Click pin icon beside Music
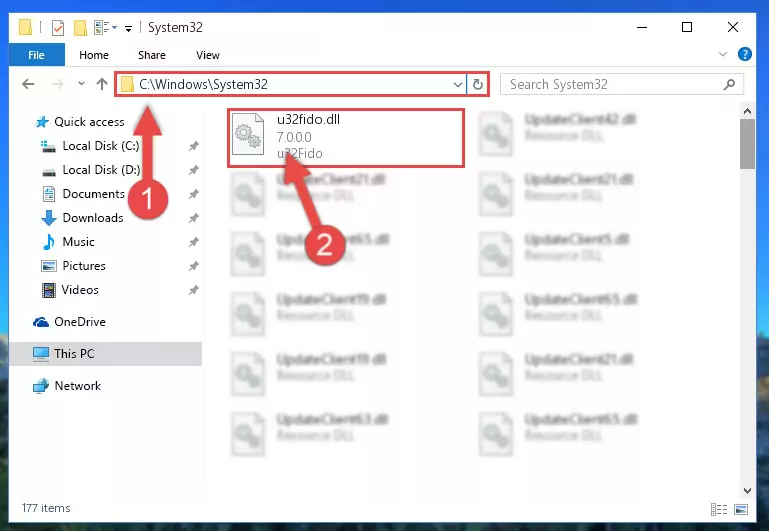769x531 pixels. point(194,242)
